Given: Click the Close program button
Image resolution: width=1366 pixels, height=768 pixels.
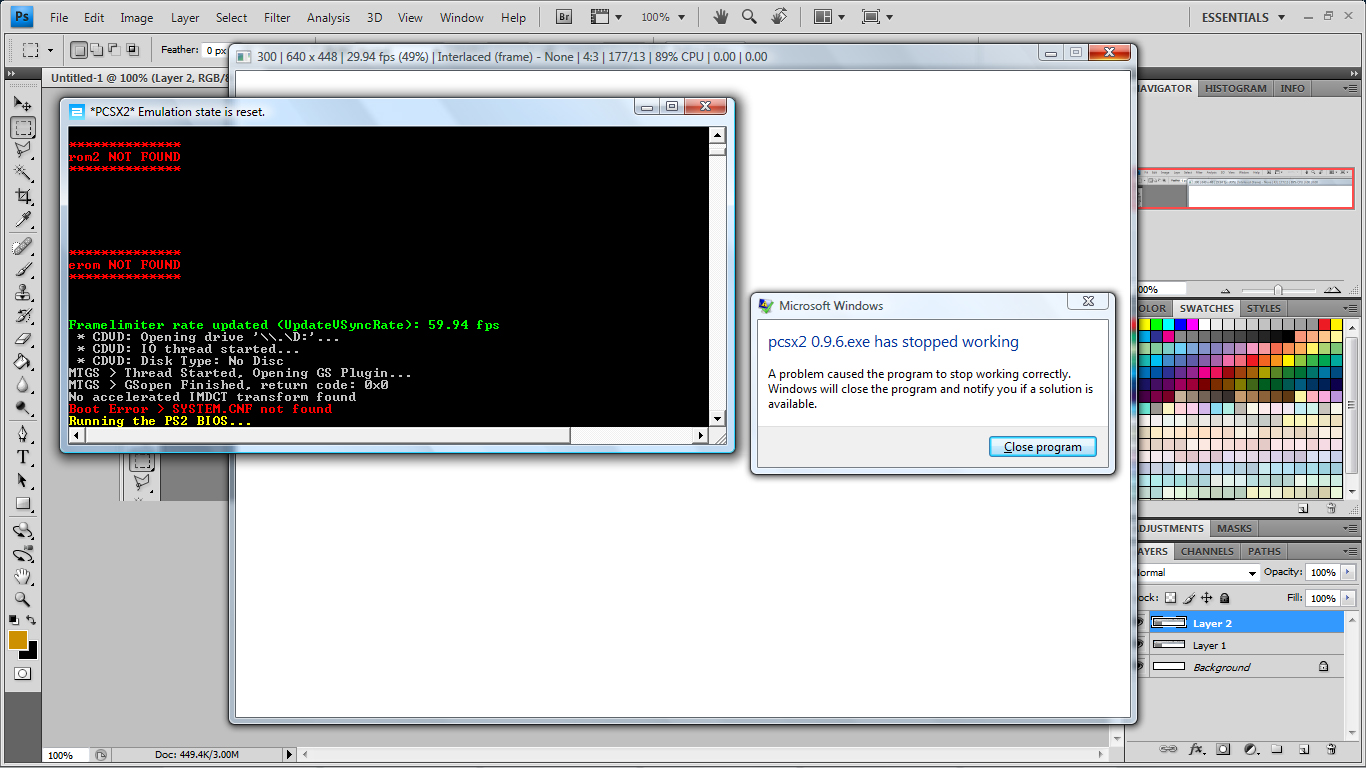Looking at the screenshot, I should pos(1043,447).
